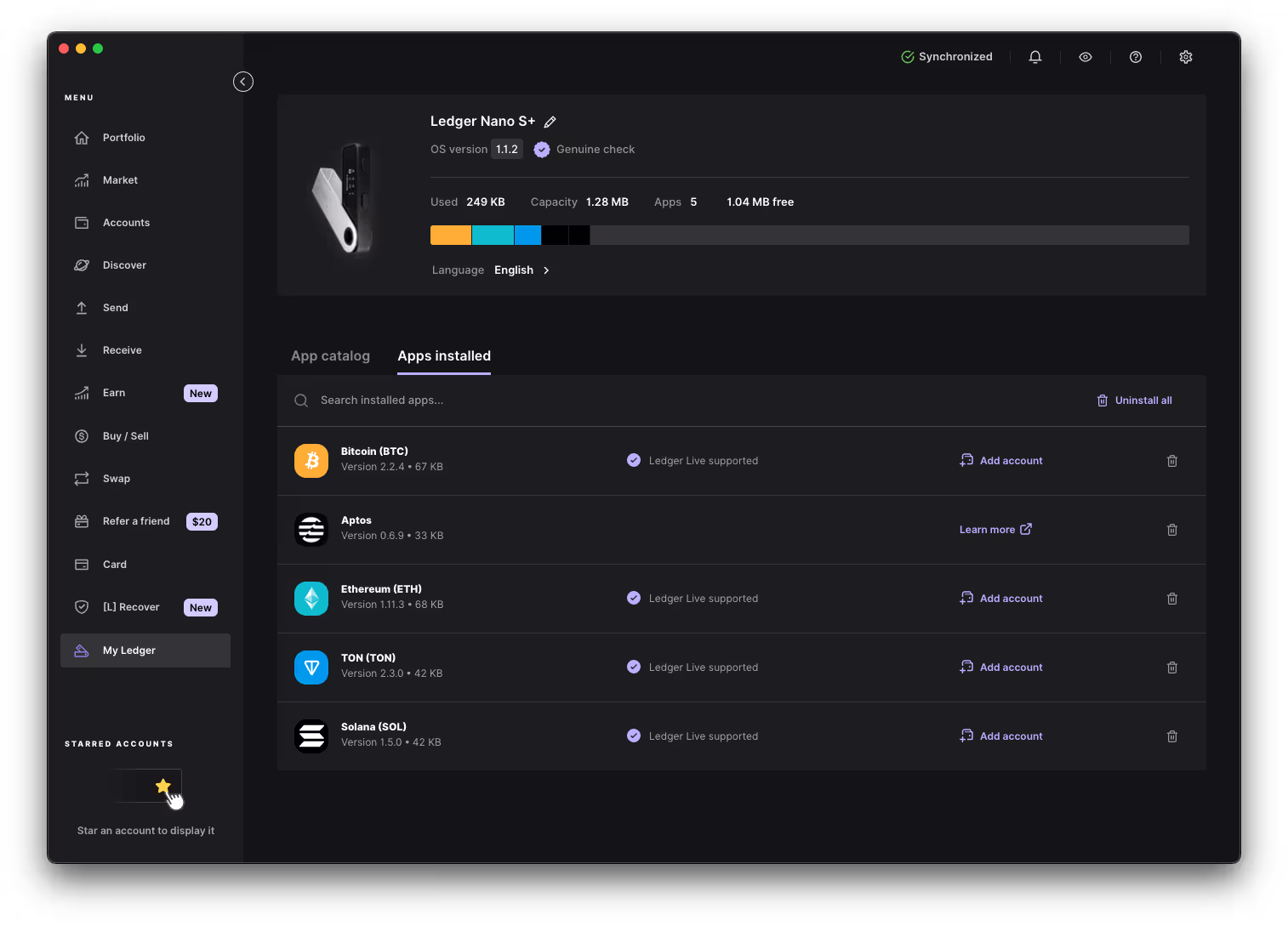Click blue segment of storage bar
Screen dimensions: 1288x926
point(528,236)
